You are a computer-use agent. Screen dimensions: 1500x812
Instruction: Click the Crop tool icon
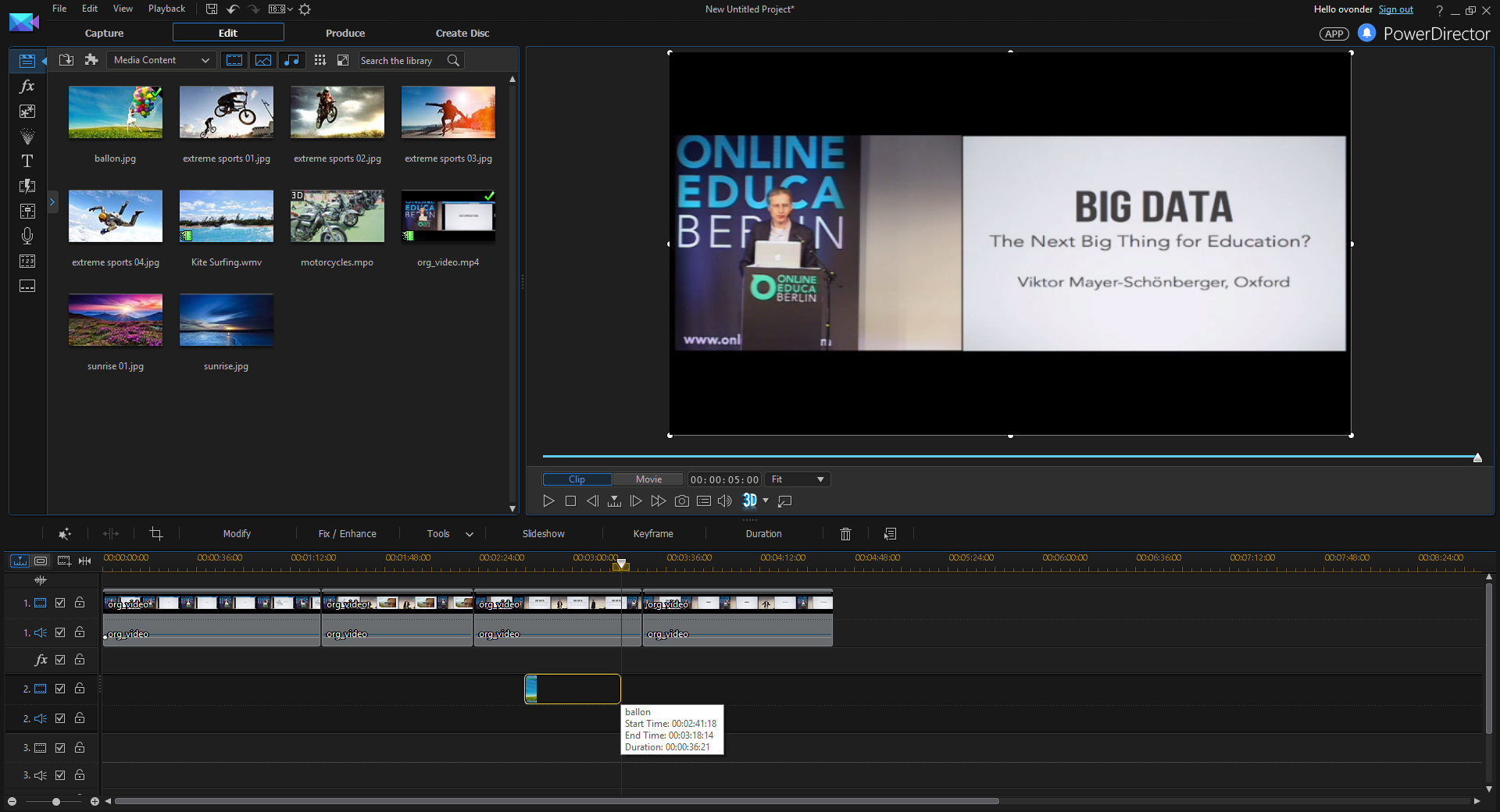click(155, 534)
